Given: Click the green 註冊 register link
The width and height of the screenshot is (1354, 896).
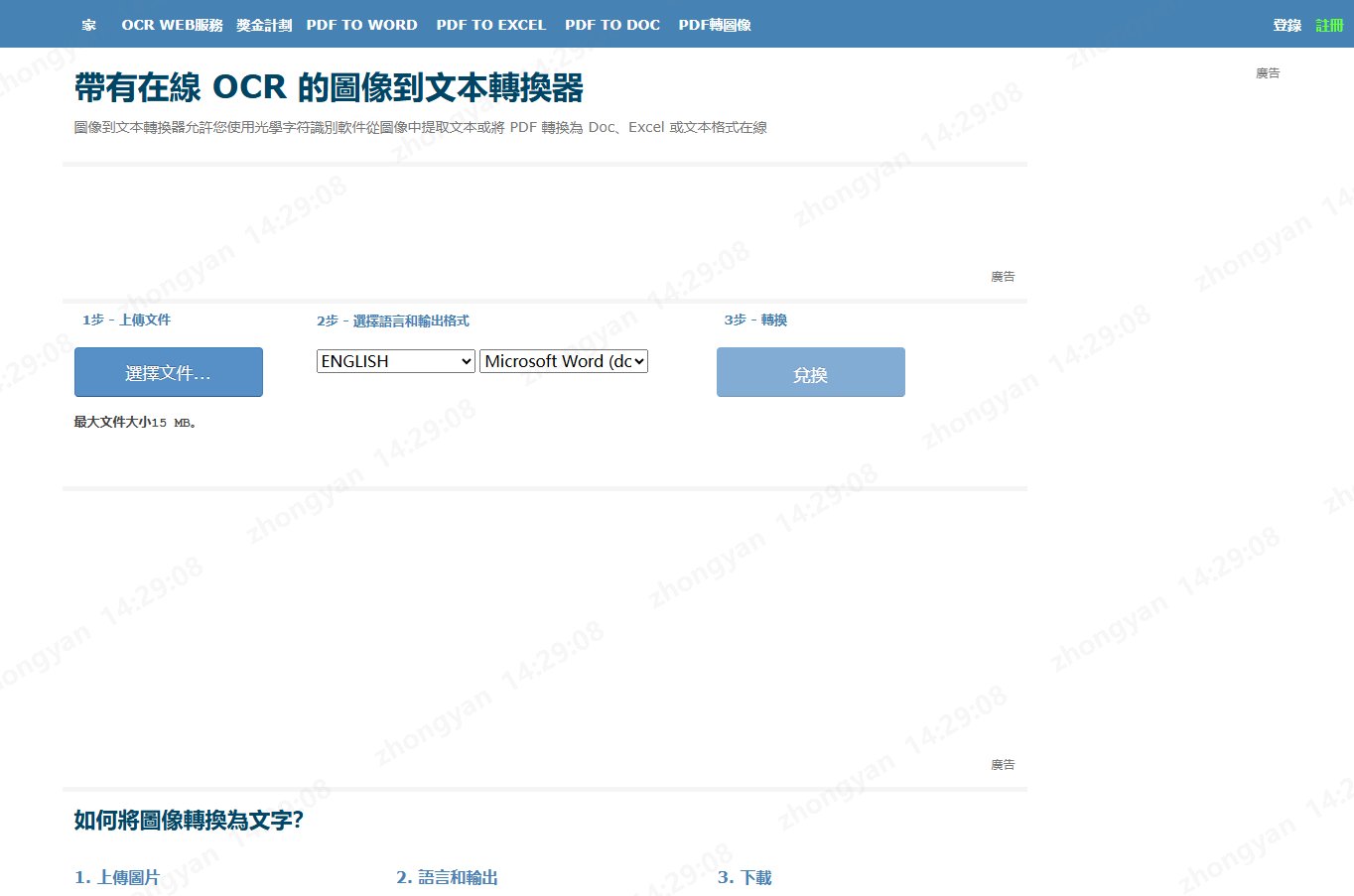Looking at the screenshot, I should (1329, 25).
